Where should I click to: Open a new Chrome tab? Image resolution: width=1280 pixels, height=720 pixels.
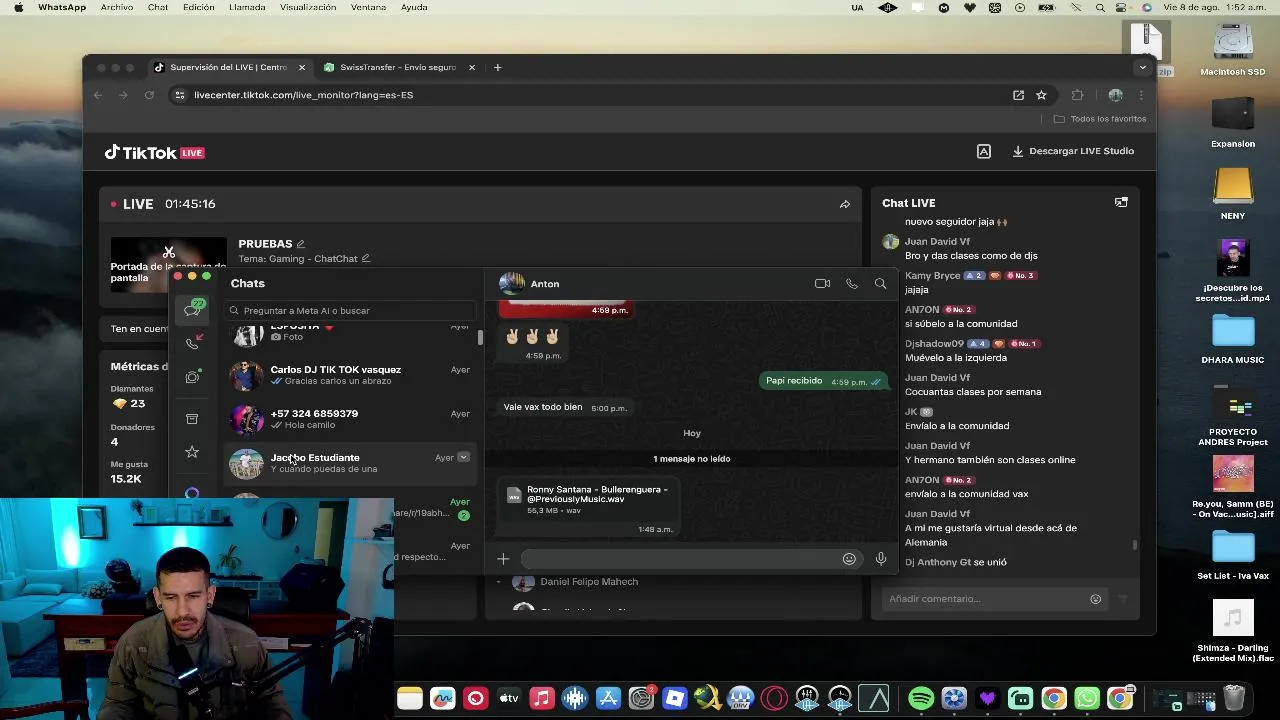coord(497,67)
